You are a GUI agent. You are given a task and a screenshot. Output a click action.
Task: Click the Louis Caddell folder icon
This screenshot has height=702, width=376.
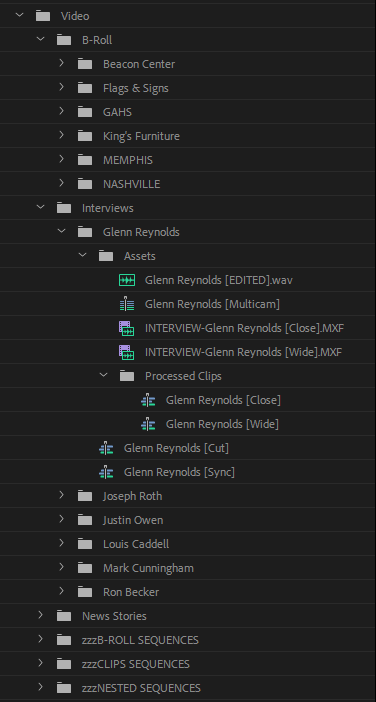pos(85,544)
